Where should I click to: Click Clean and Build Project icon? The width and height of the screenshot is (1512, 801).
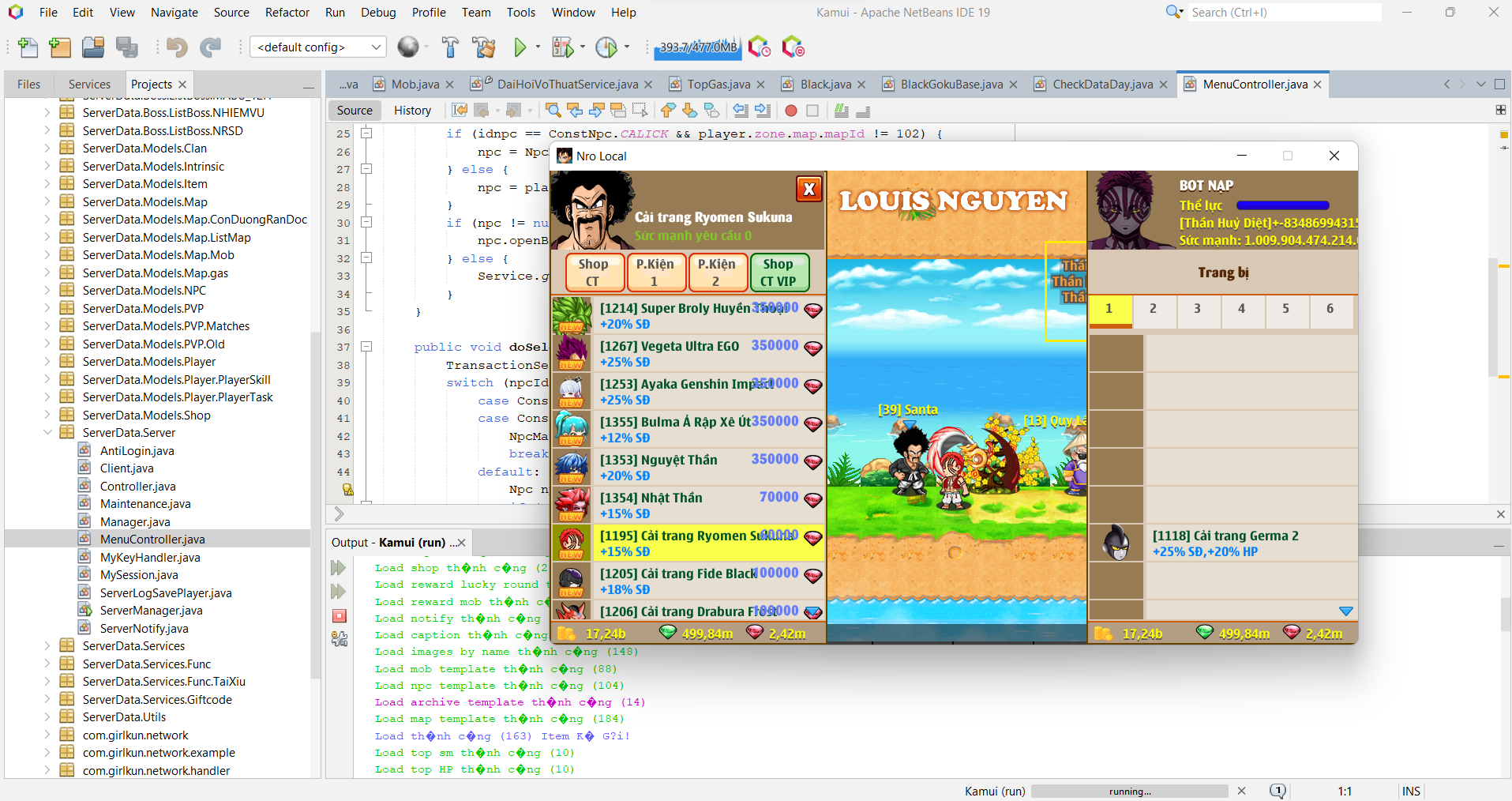[483, 47]
